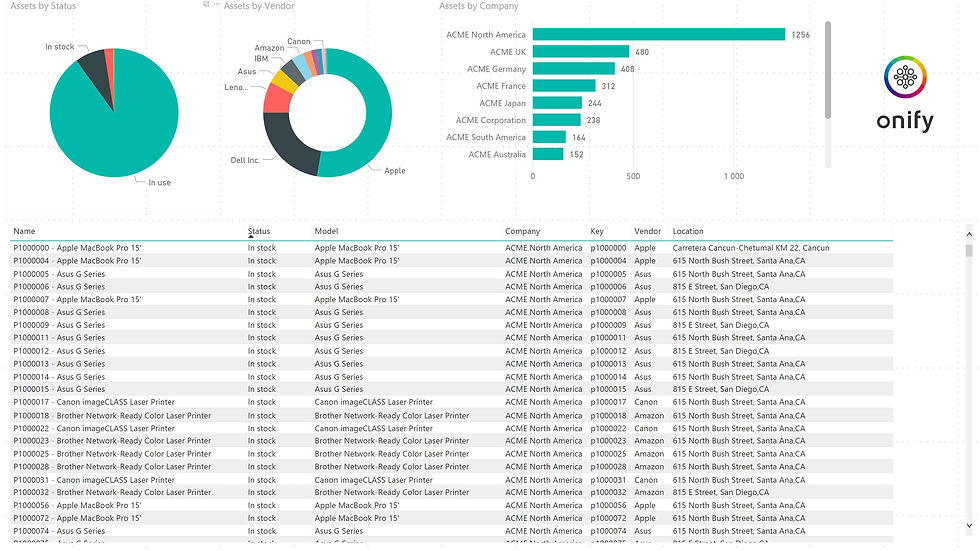Click the name cell P1000005 - Asus G Series
This screenshot has height=551, width=980.
pyautogui.click(x=59, y=274)
